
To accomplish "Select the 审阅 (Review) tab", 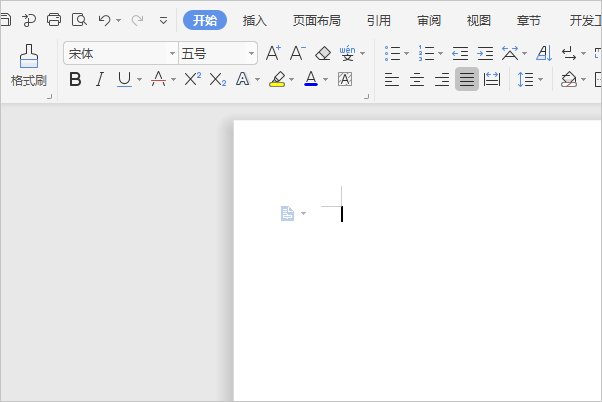I will click(429, 19).
